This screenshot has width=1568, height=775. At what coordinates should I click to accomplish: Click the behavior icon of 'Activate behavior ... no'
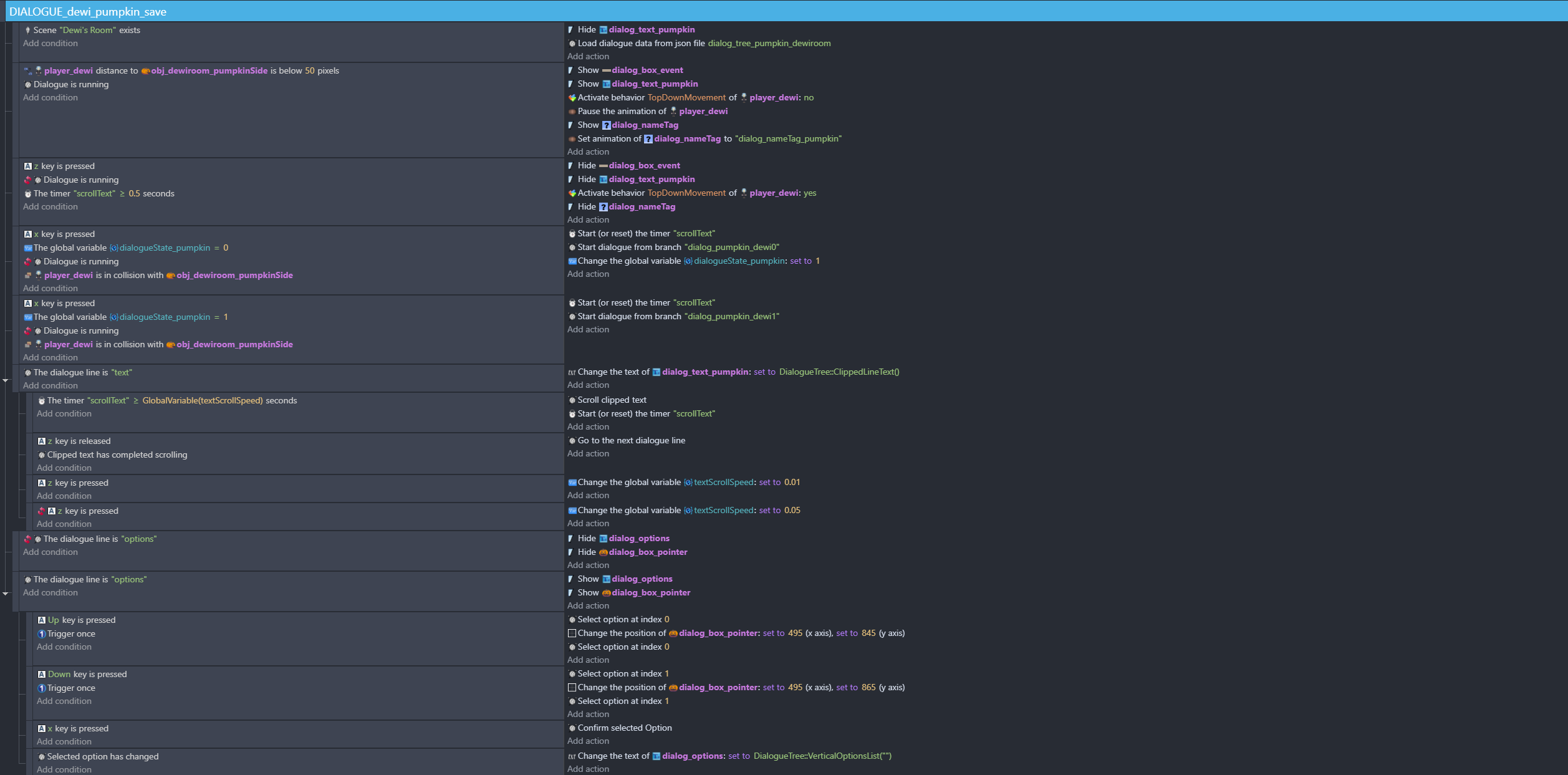pyautogui.click(x=572, y=98)
